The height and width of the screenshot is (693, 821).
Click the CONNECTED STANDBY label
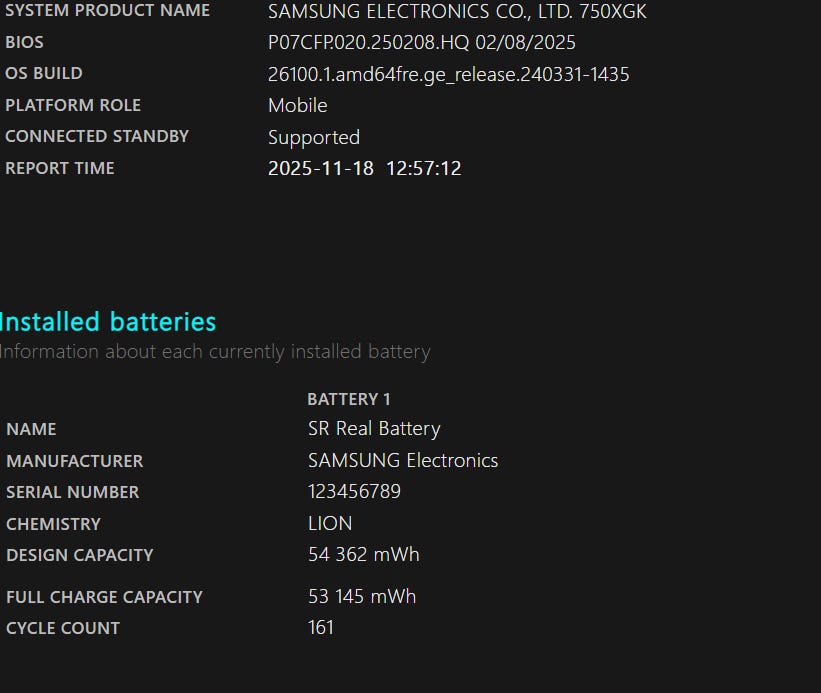[97, 137]
